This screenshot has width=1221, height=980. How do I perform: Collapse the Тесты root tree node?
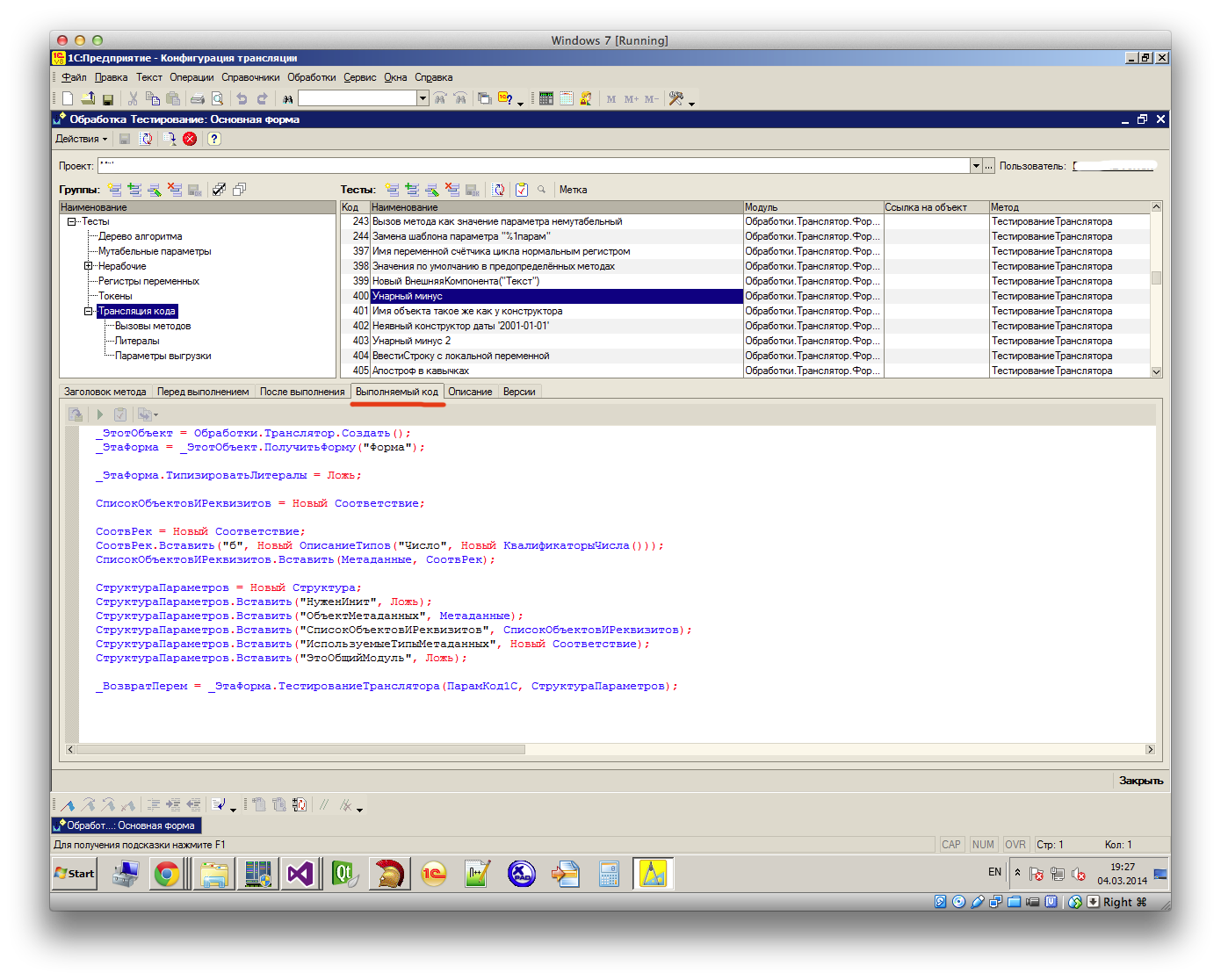tap(71, 221)
